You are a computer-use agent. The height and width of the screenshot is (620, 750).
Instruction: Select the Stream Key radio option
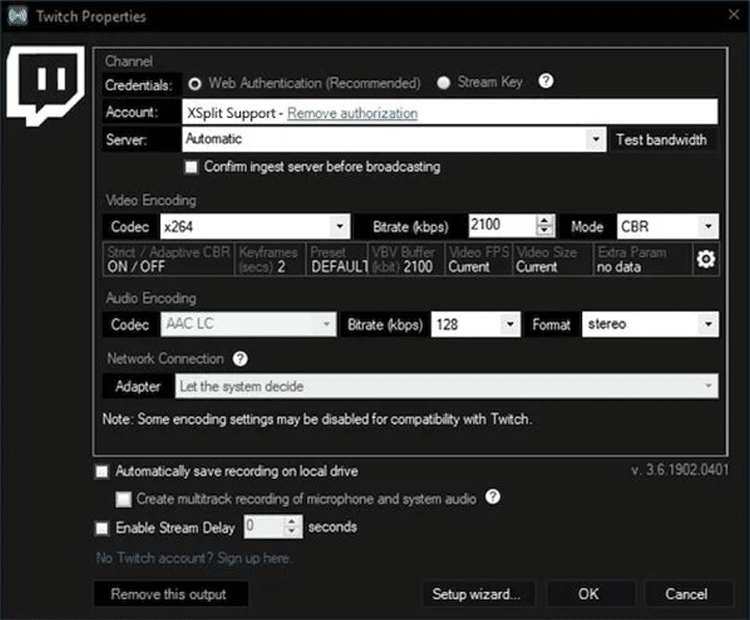coord(443,83)
